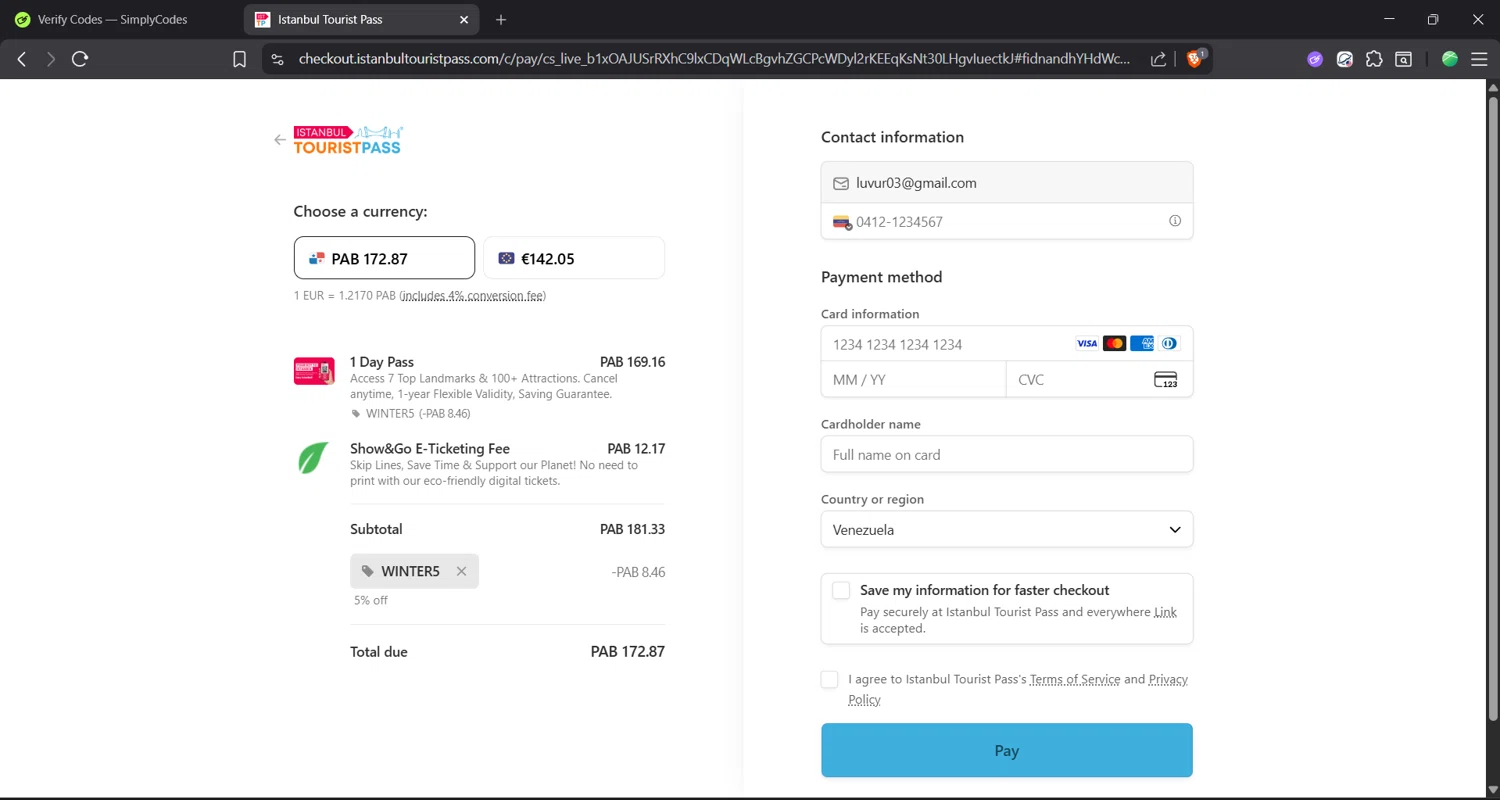The width and height of the screenshot is (1500, 800).
Task: Select the PAB 172.87 currency option
Action: point(384,258)
